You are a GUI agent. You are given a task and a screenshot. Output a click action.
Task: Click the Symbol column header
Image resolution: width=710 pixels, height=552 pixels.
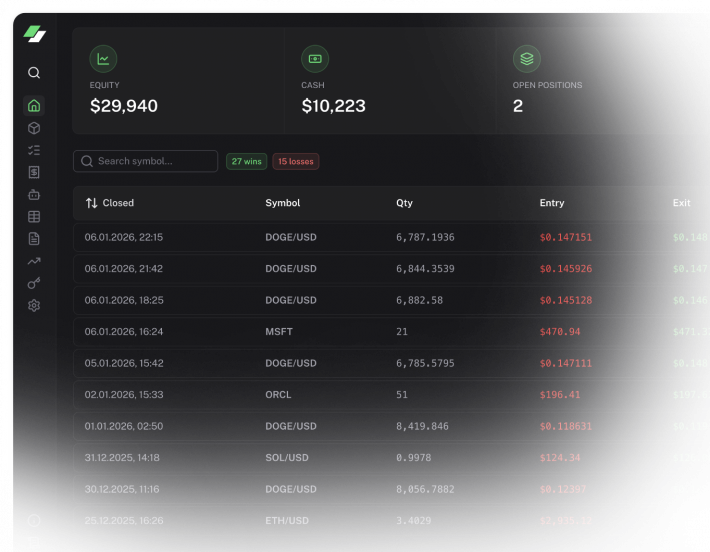pos(282,203)
